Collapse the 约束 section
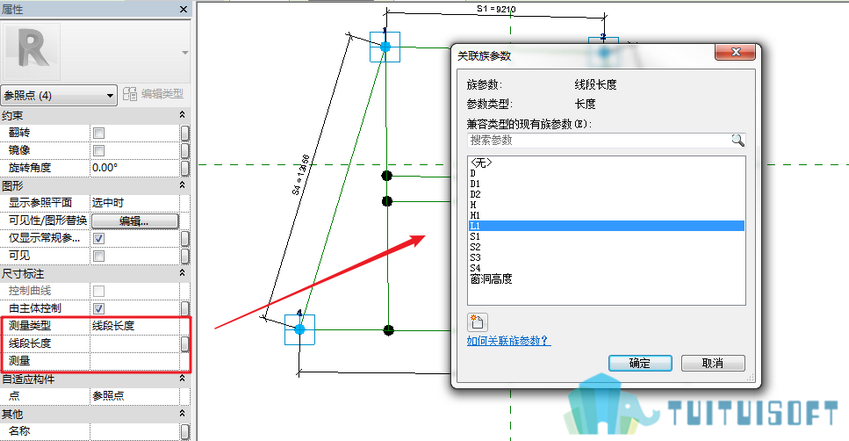Image resolution: width=849 pixels, height=441 pixels. point(182,115)
